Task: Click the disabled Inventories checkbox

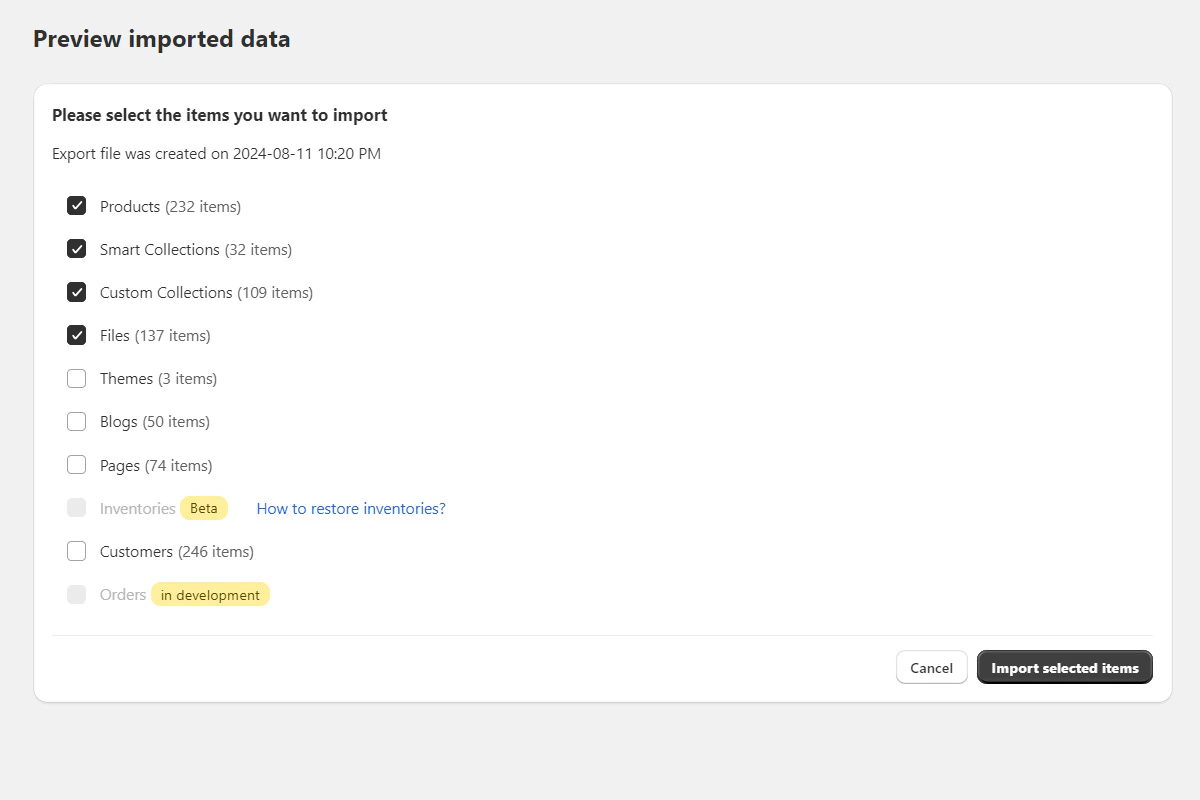Action: coord(77,507)
